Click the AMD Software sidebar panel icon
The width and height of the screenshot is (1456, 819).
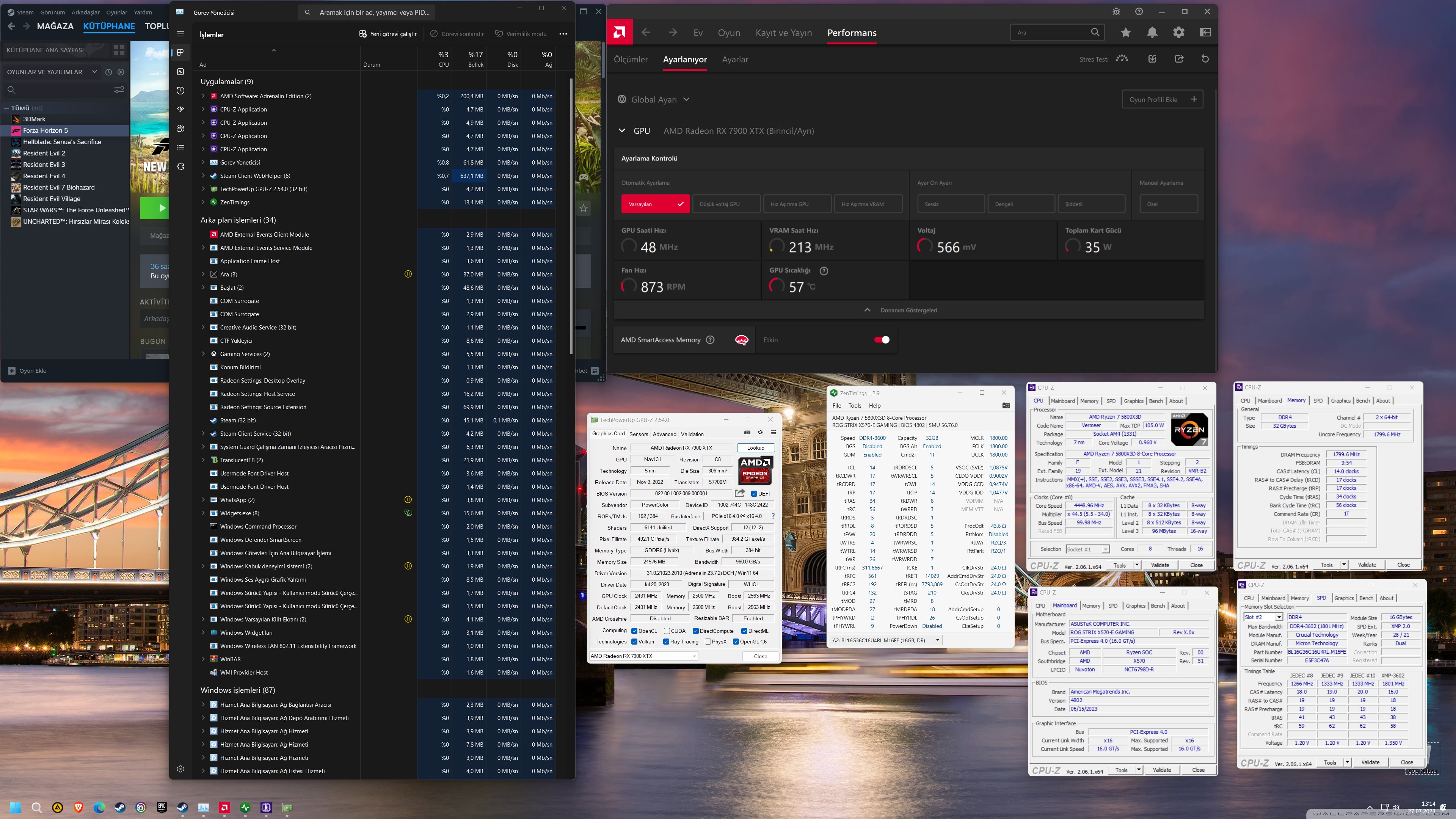tap(1205, 32)
